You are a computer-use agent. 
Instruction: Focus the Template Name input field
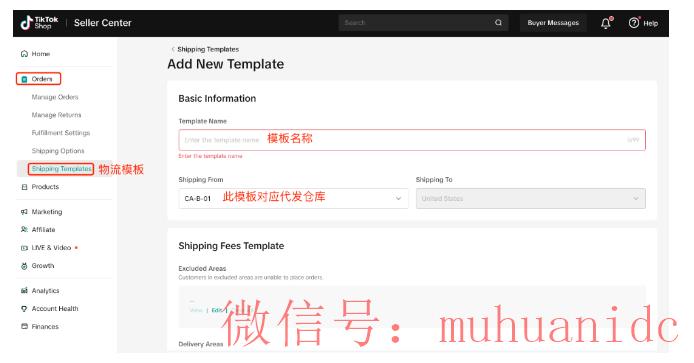412,140
